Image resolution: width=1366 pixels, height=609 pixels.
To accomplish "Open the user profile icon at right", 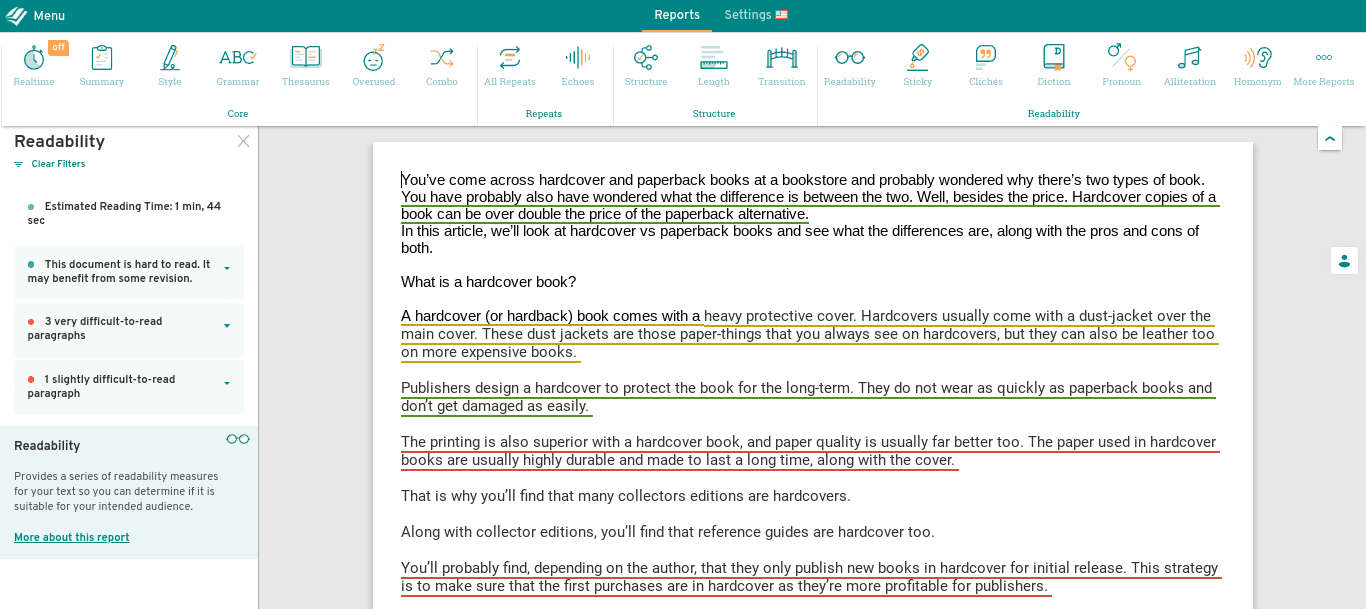I will coord(1344,261).
